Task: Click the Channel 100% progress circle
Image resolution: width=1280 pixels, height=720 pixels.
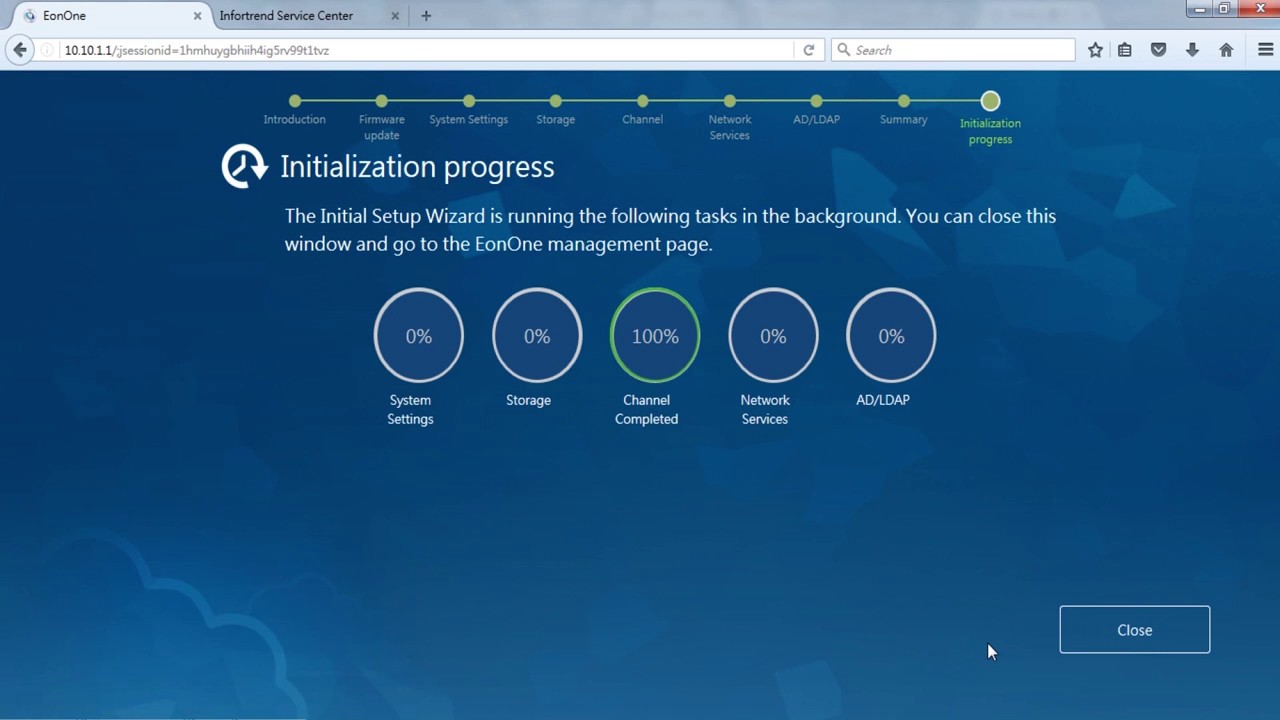Action: [x=655, y=336]
